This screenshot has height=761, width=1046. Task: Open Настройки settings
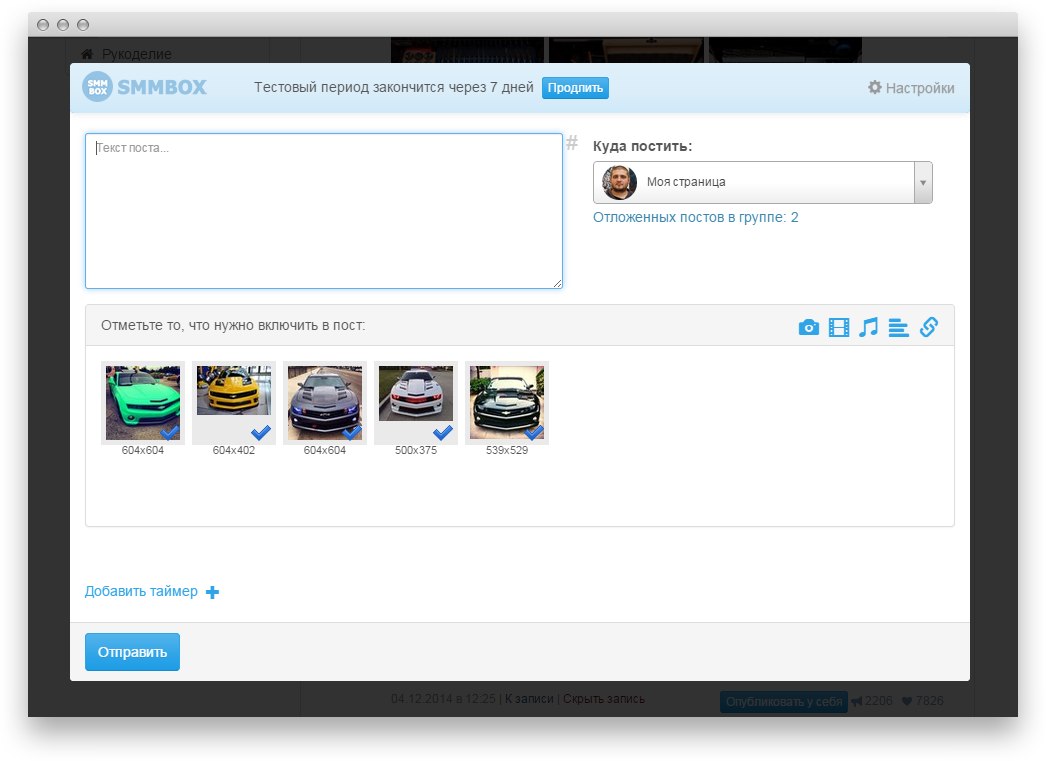[911, 88]
